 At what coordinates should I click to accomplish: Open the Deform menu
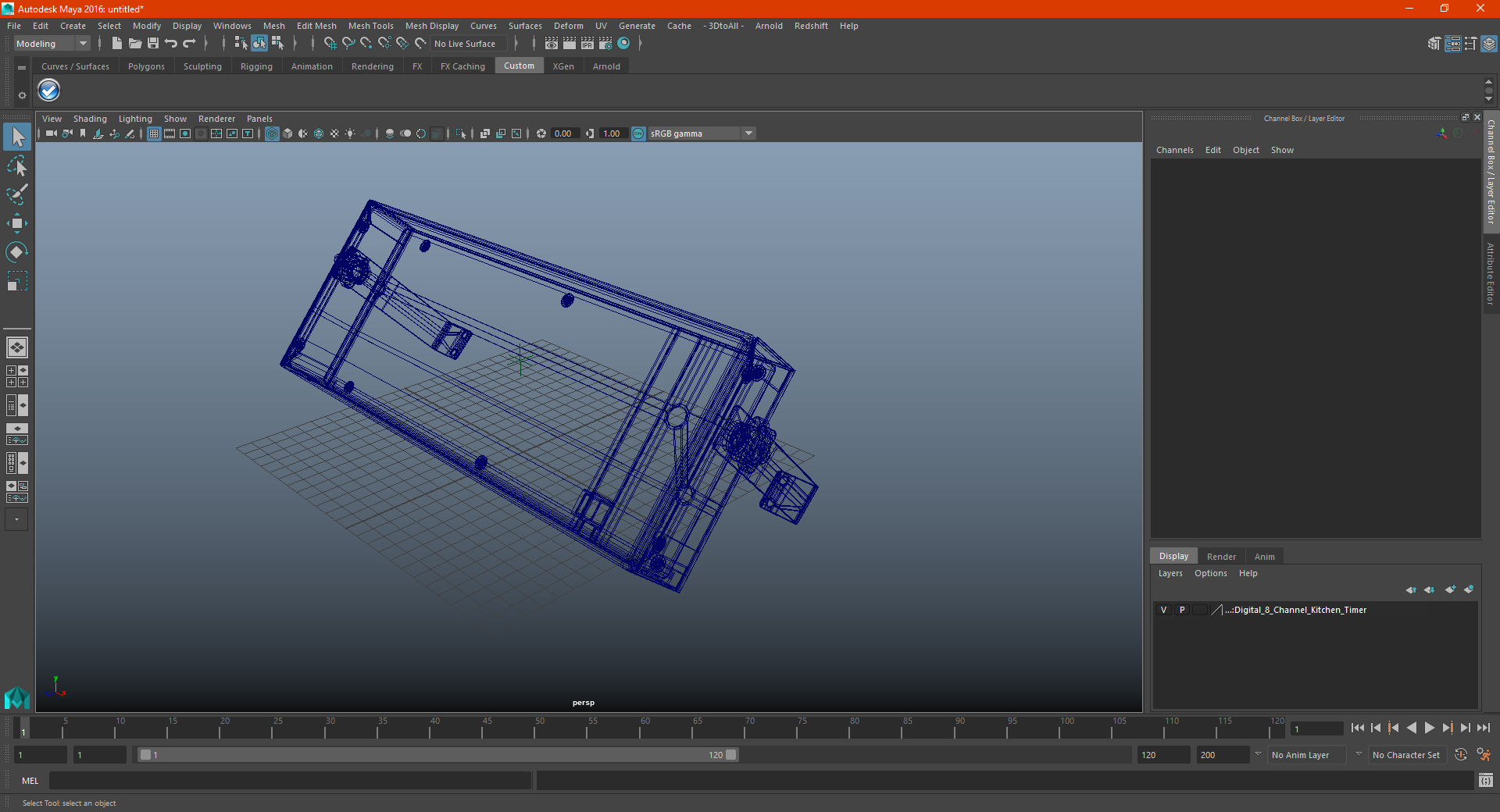coord(568,26)
